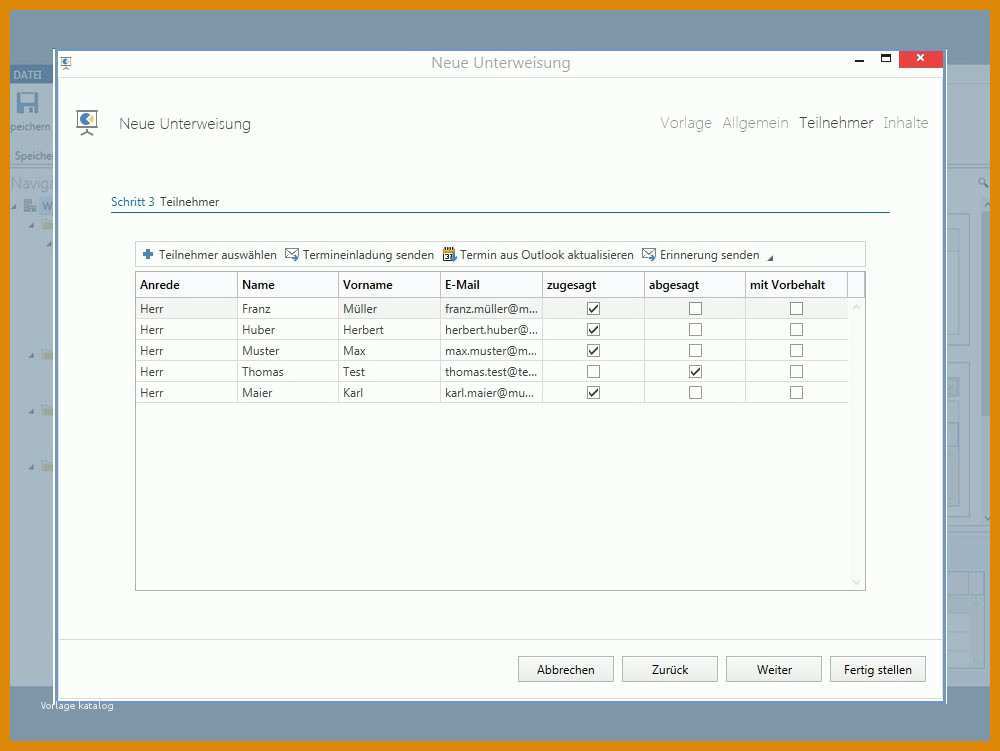
Task: Select the Name cell Thomas
Action: tap(288, 372)
